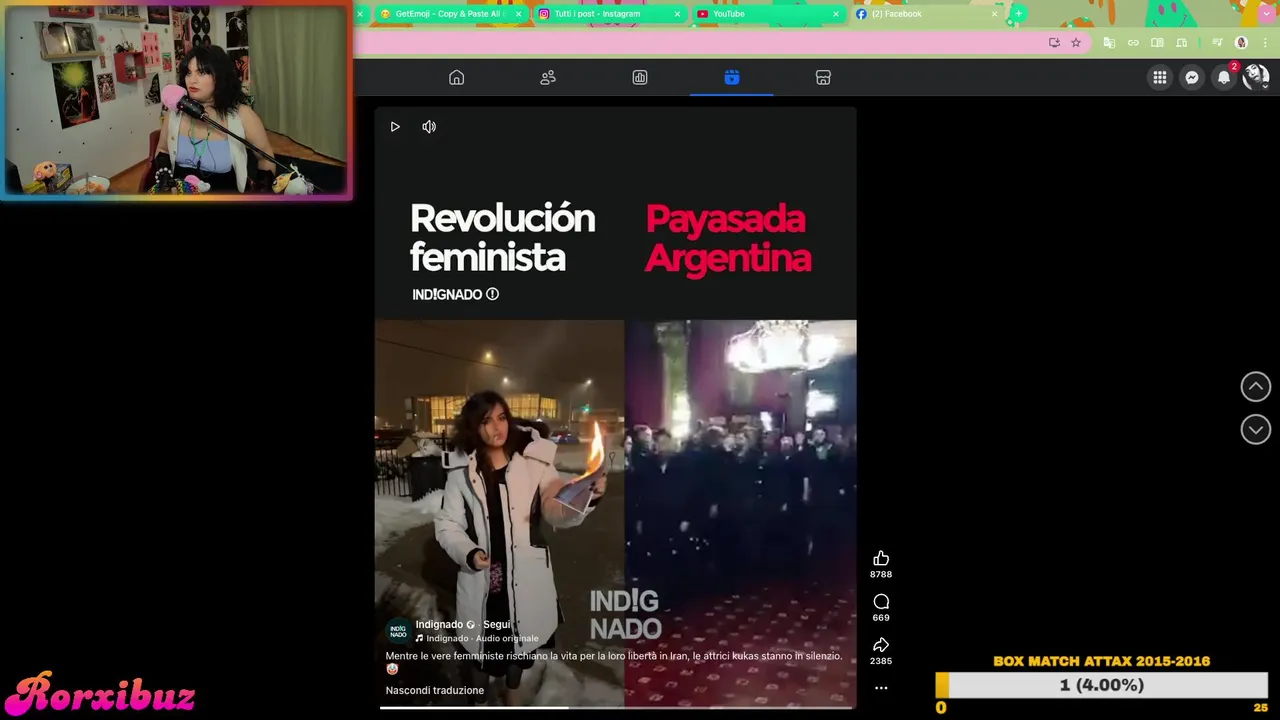Screen dimensions: 1280x720
Task: Open the reading mode book icon
Action: (1157, 43)
